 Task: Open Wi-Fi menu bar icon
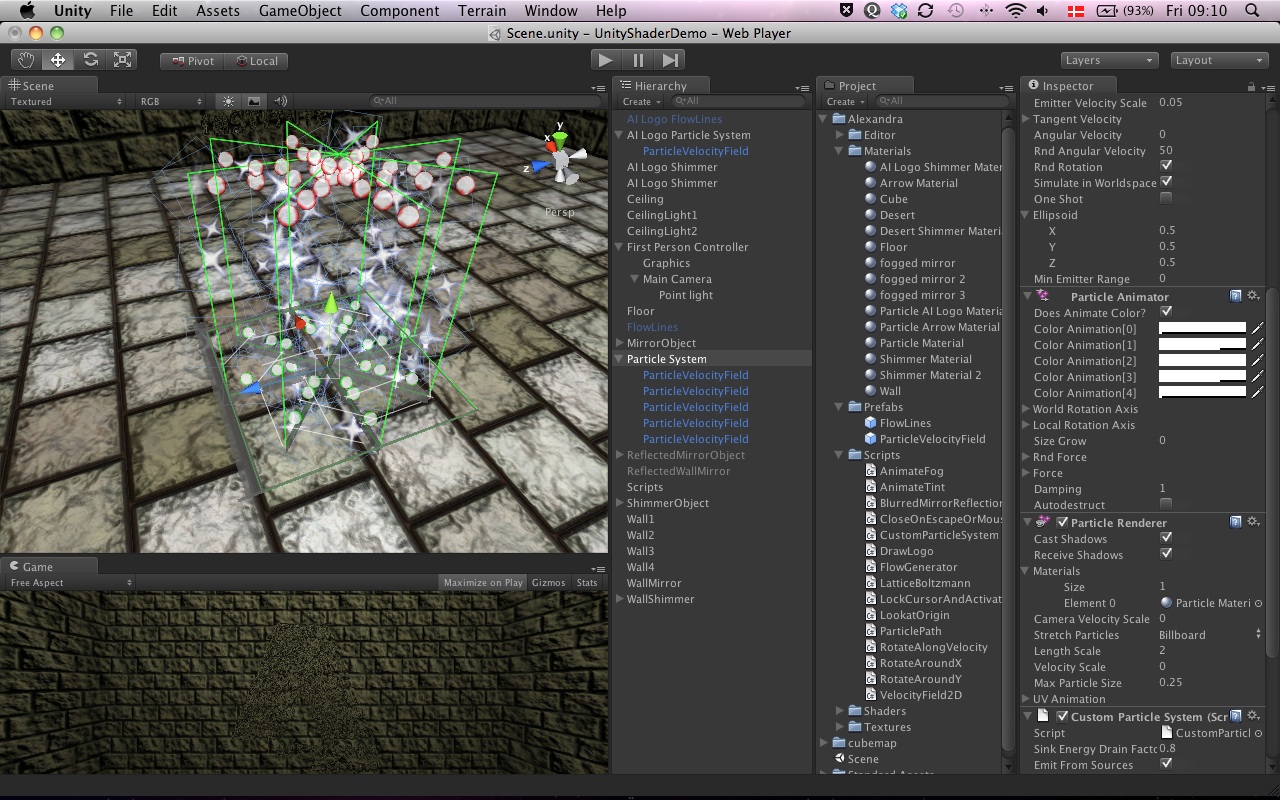click(x=1016, y=11)
